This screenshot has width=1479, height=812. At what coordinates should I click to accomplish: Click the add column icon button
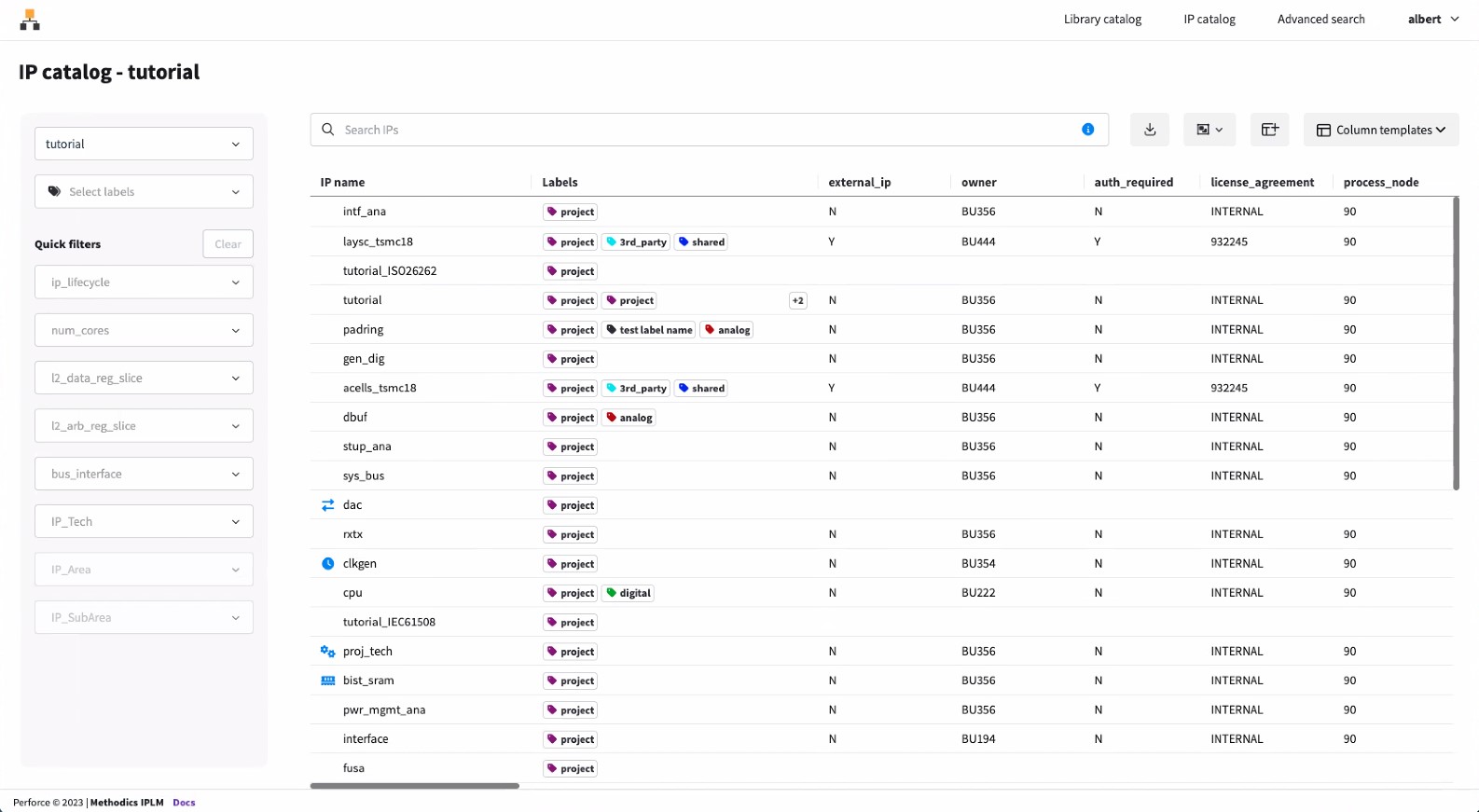[x=1269, y=130]
